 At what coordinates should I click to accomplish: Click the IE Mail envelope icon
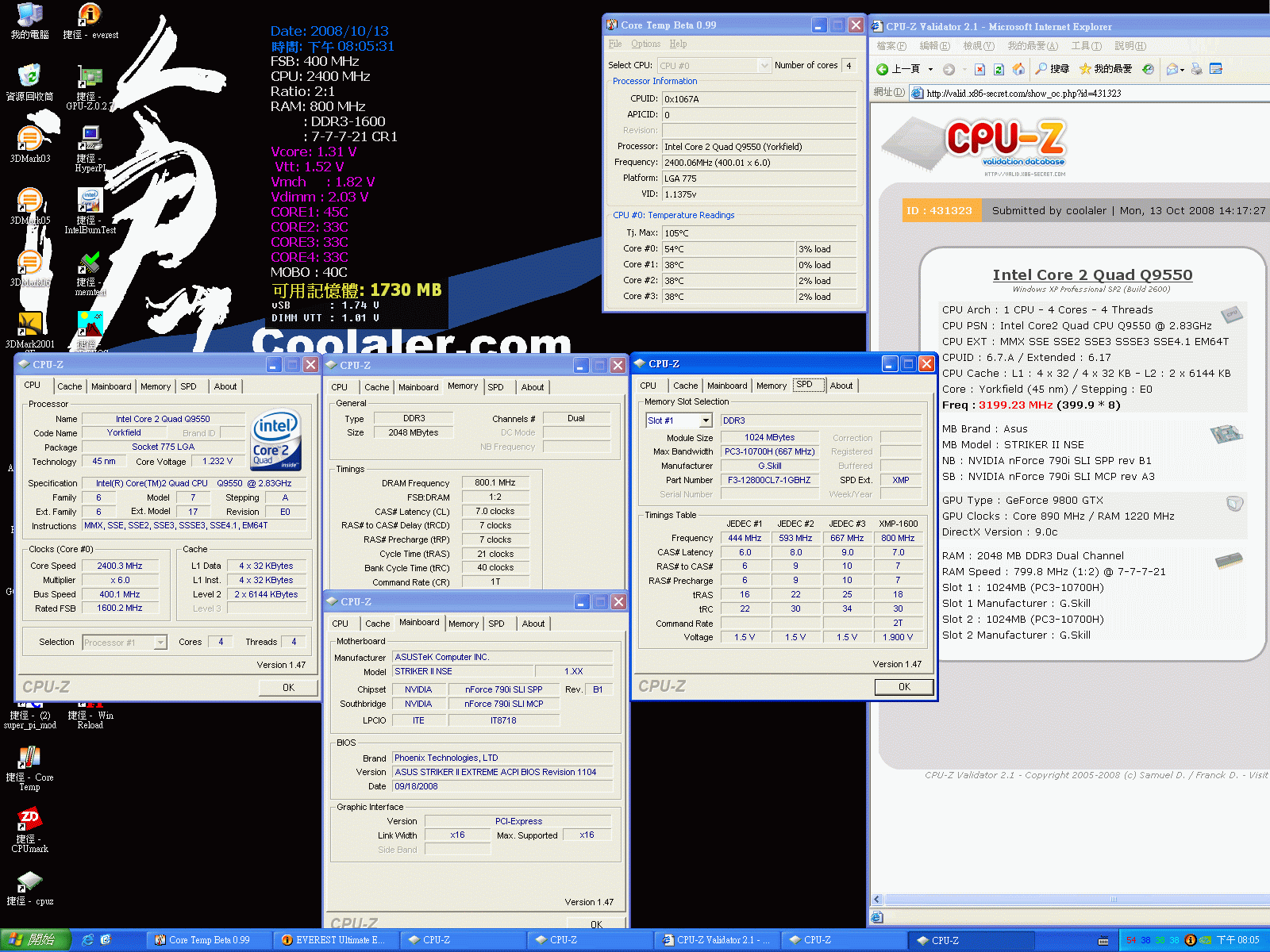(1172, 69)
